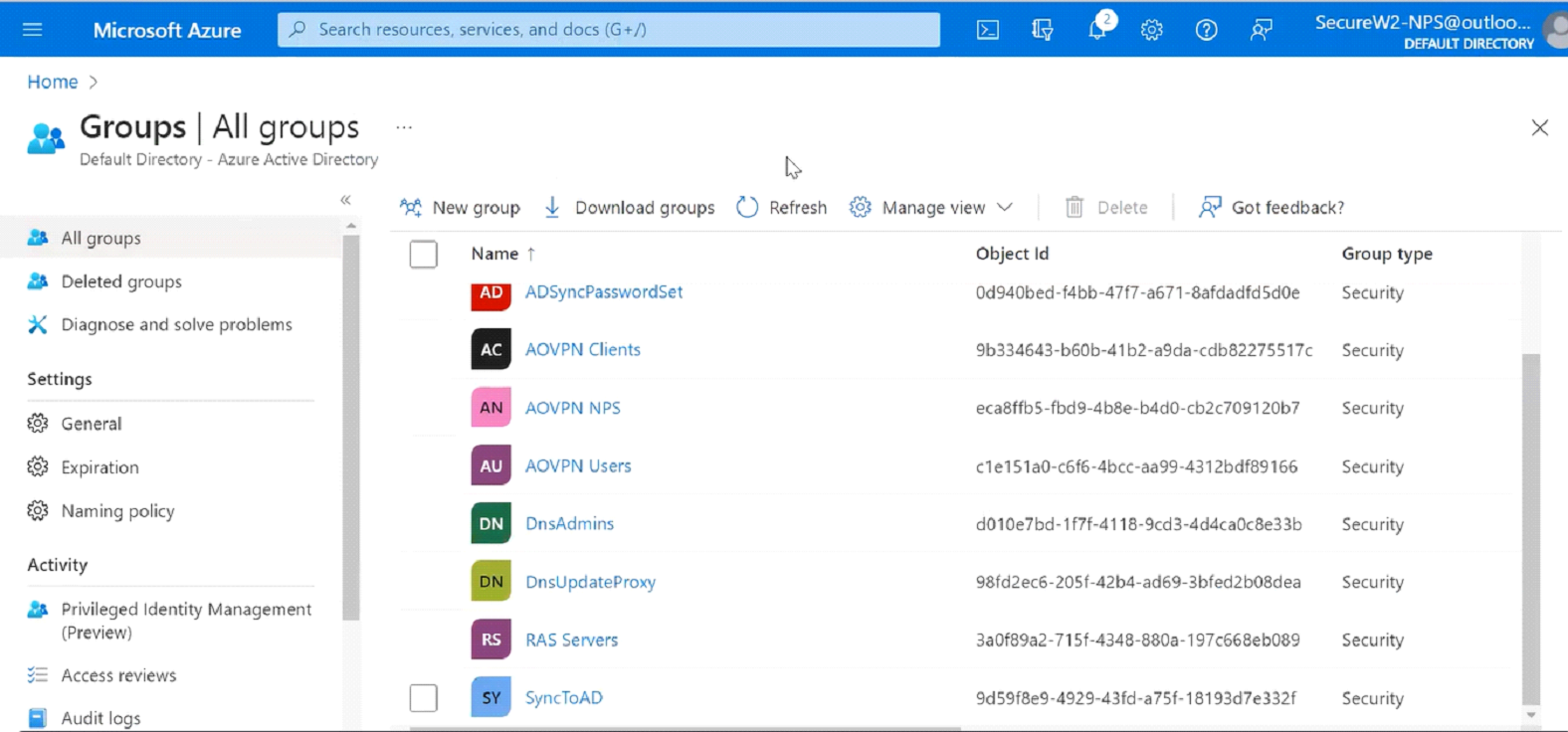Open the RAS Servers group
1568x732 pixels.
pos(571,640)
